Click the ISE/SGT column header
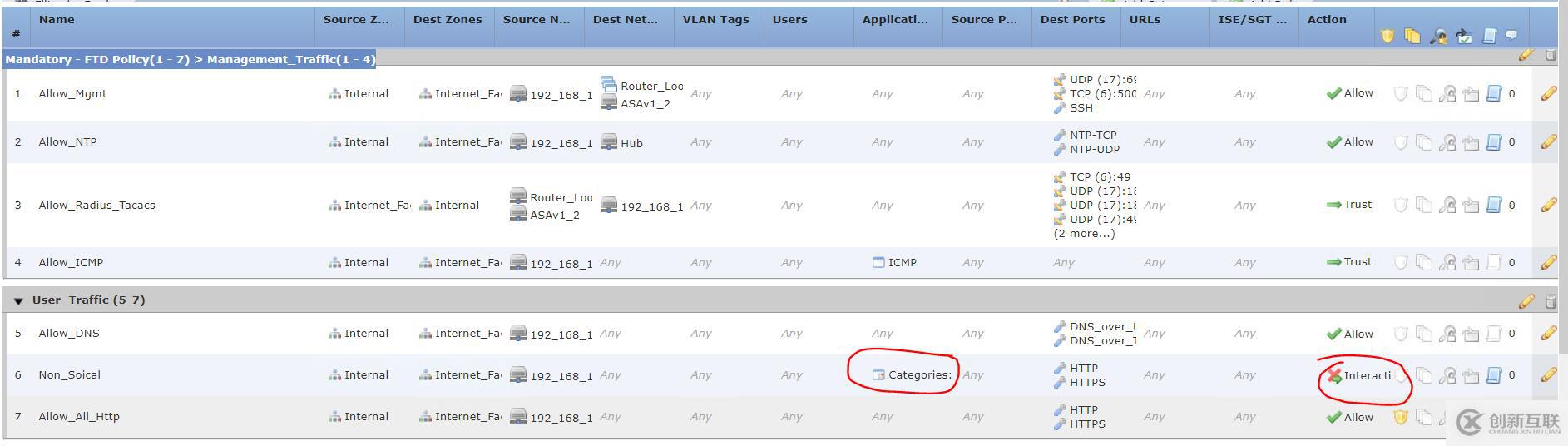This screenshot has width=1568, height=446. [x=1253, y=19]
